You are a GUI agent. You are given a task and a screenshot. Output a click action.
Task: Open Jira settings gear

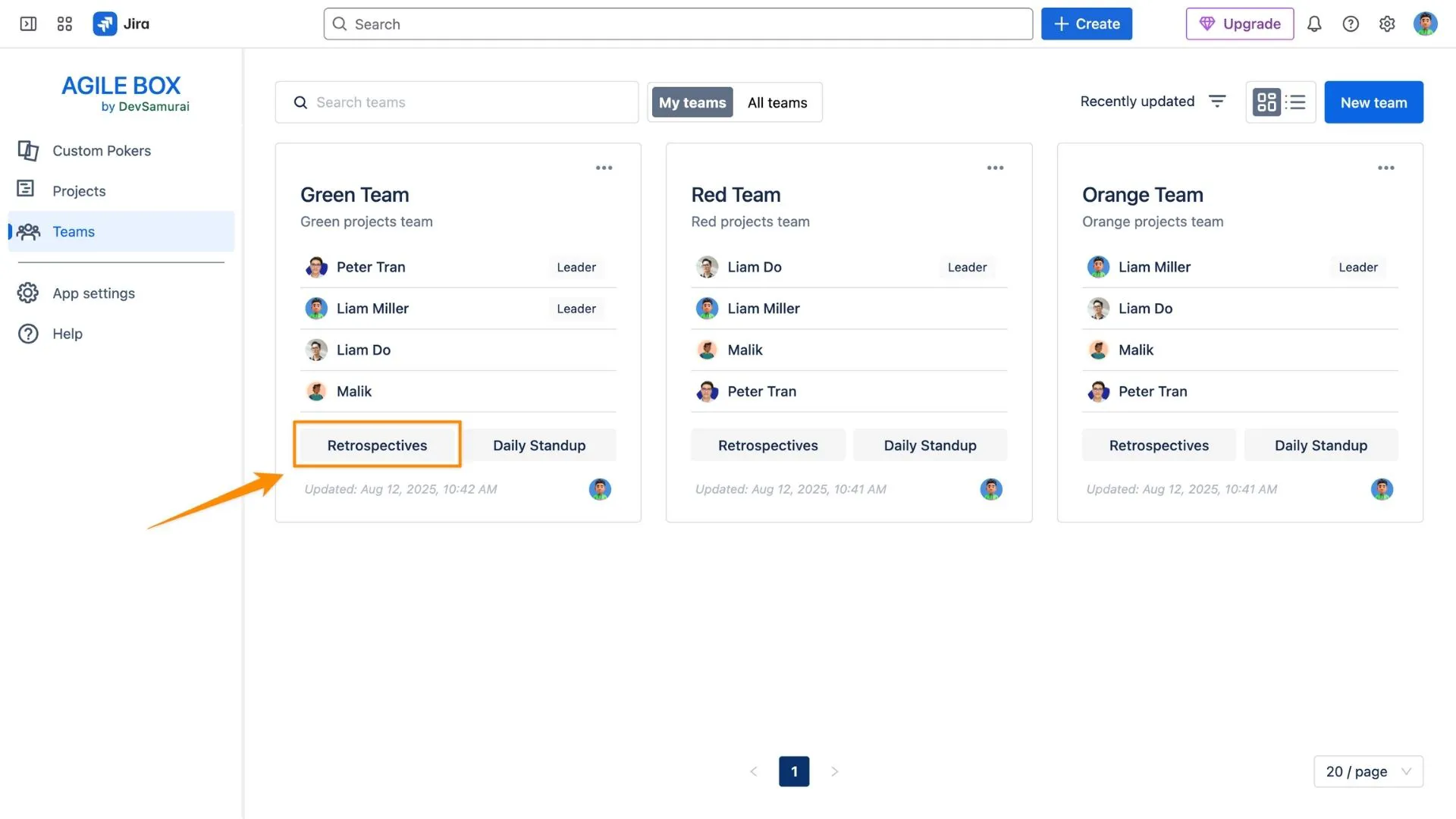[x=1387, y=24]
